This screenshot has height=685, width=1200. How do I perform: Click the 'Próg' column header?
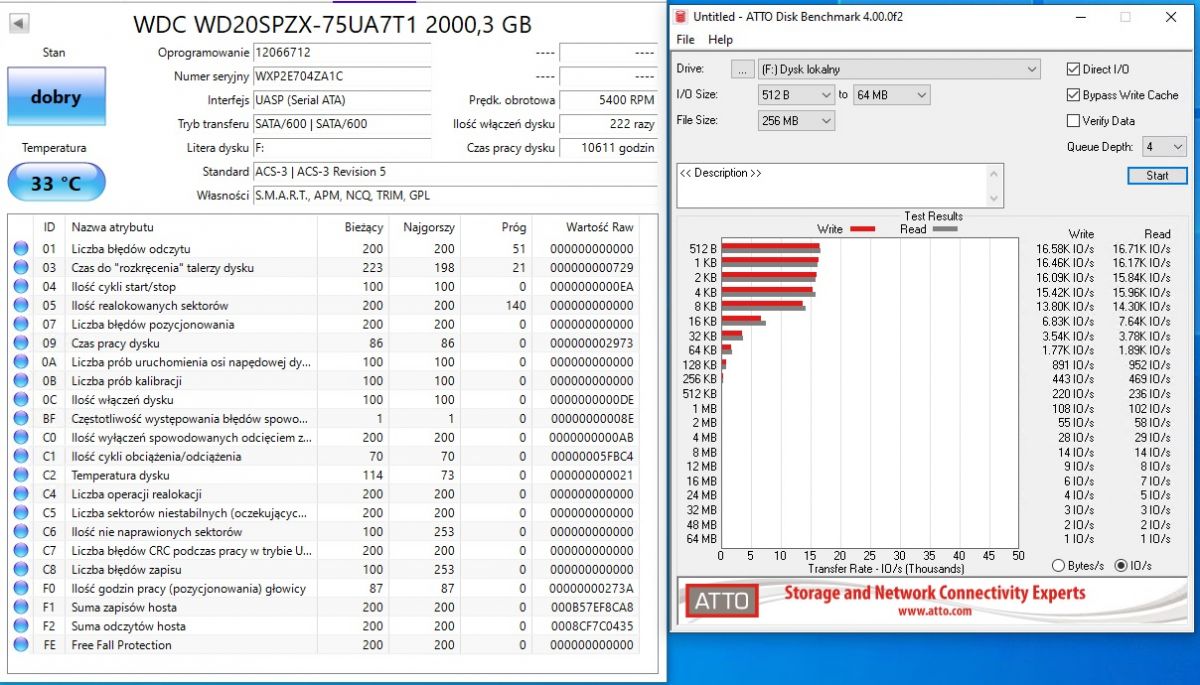click(513, 227)
